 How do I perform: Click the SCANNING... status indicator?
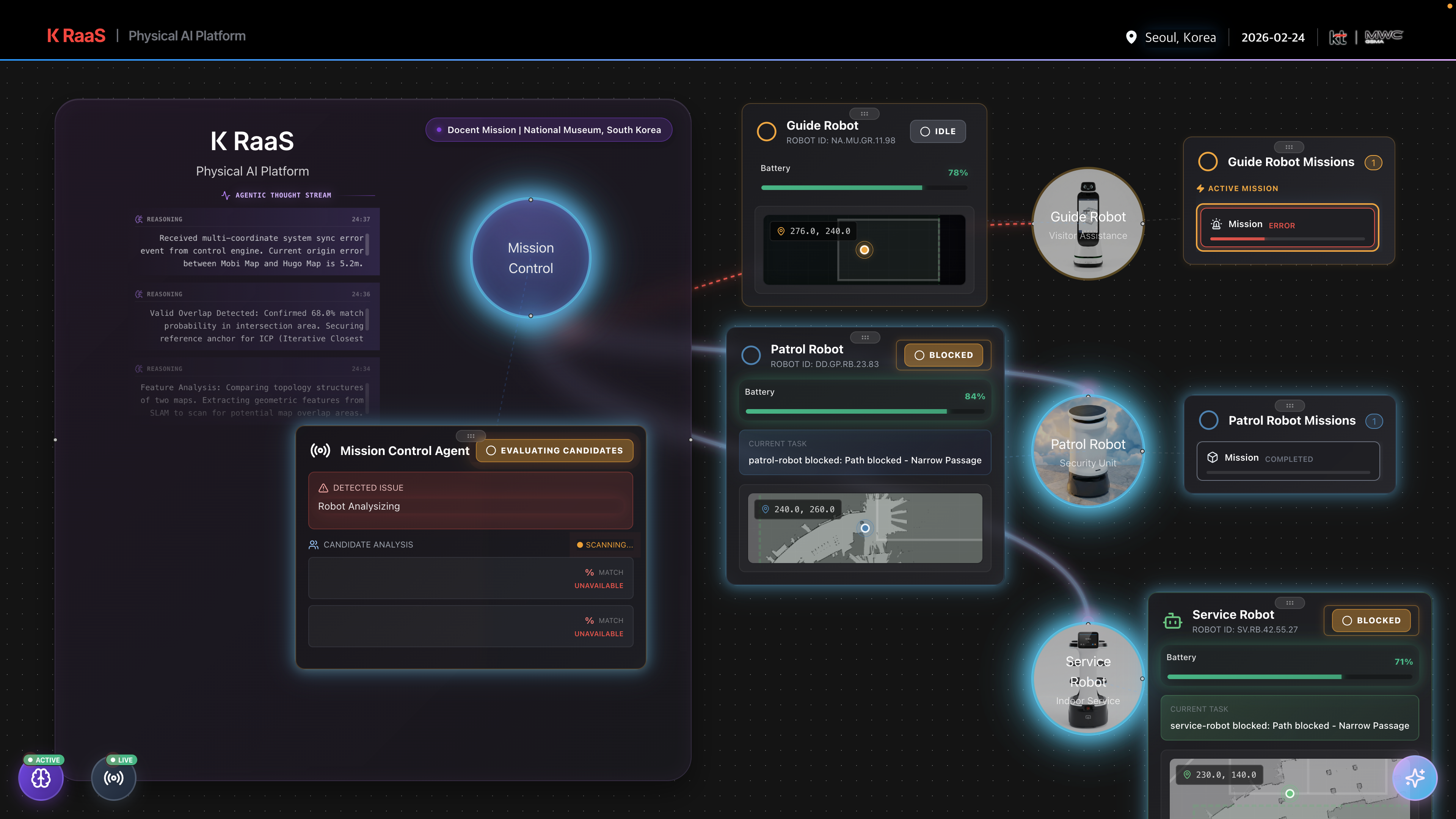click(605, 545)
